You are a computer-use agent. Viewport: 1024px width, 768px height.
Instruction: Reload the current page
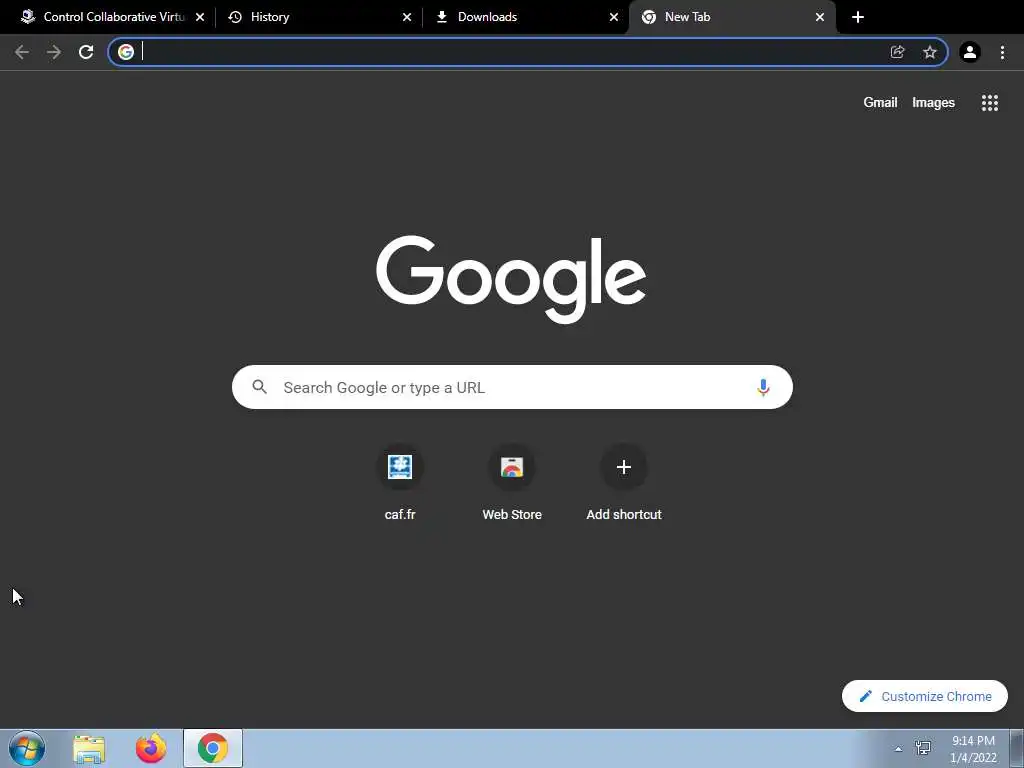click(x=86, y=52)
